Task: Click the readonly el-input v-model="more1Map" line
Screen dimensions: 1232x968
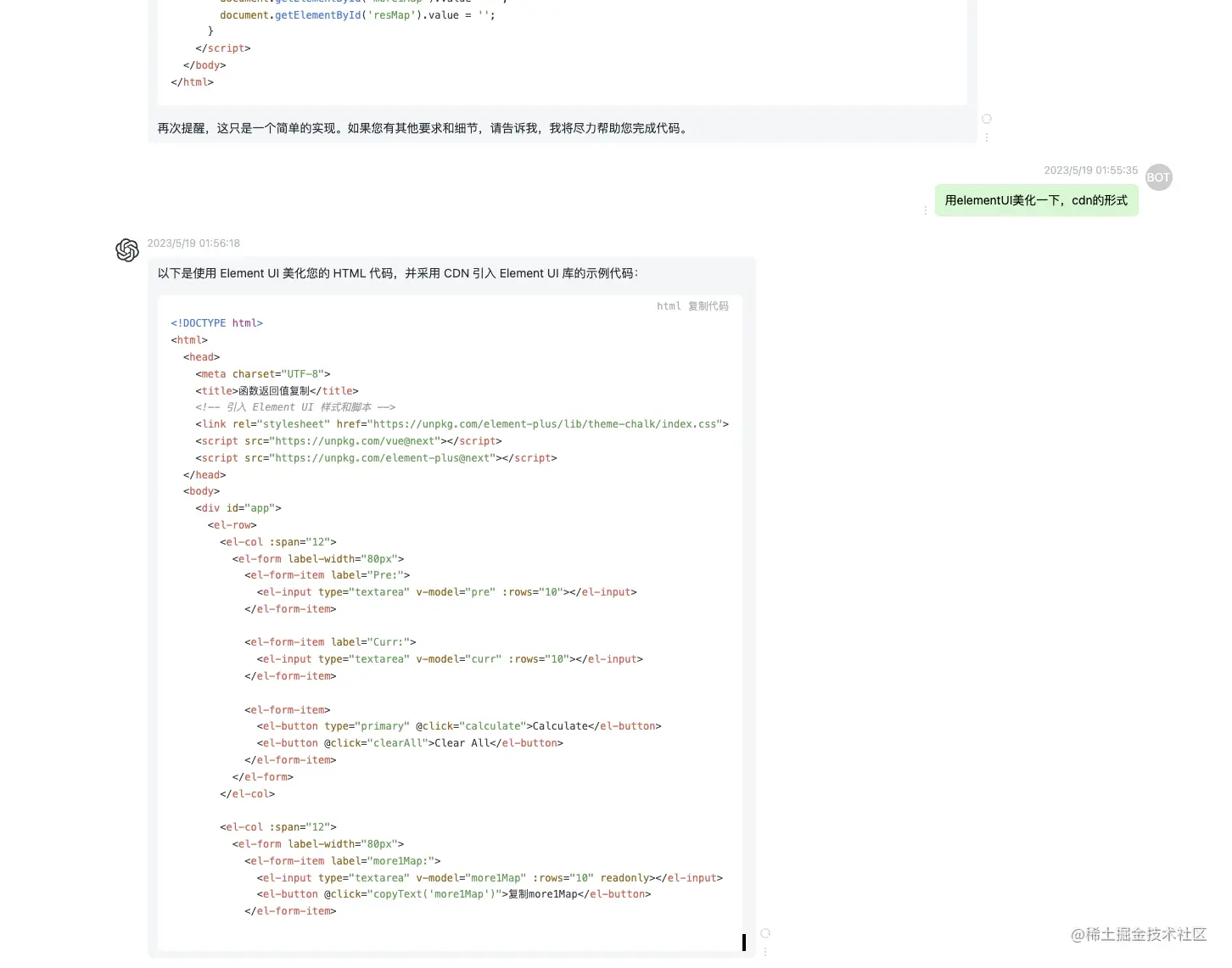Action: coord(490,878)
